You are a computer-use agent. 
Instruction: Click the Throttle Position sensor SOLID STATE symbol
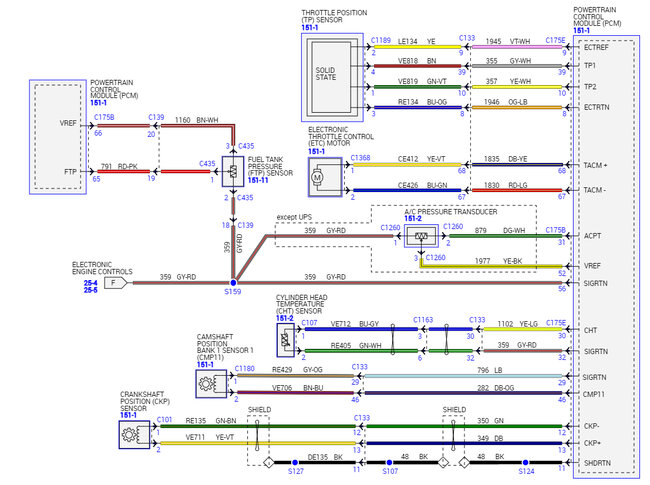point(332,78)
